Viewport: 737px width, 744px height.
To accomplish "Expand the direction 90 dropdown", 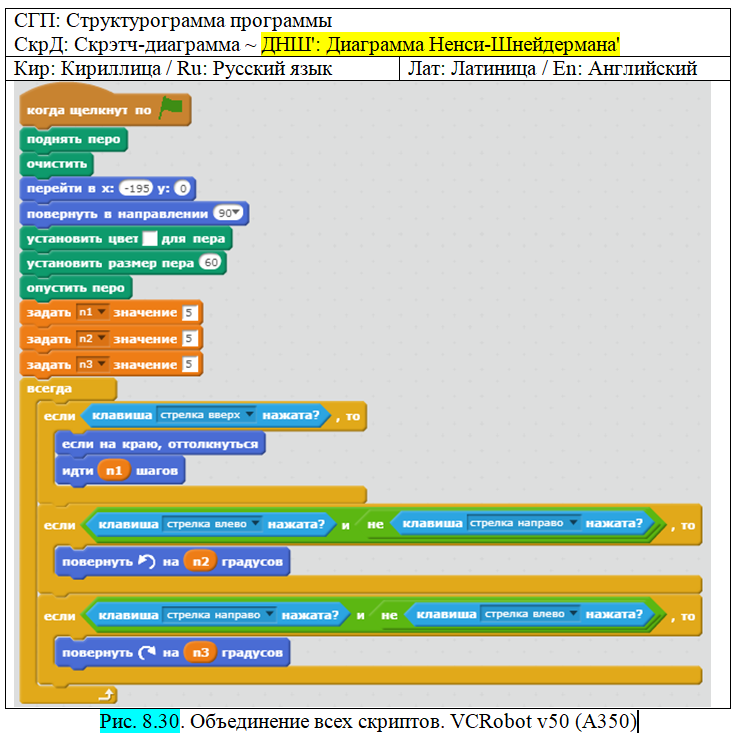I will pyautogui.click(x=230, y=214).
